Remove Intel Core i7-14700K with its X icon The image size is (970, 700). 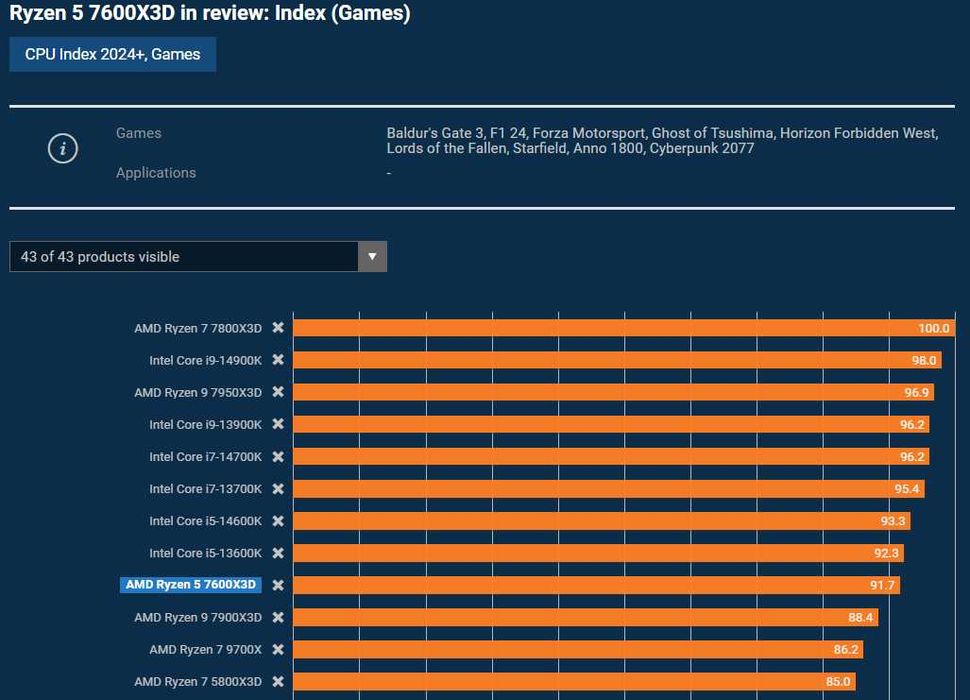coord(278,456)
